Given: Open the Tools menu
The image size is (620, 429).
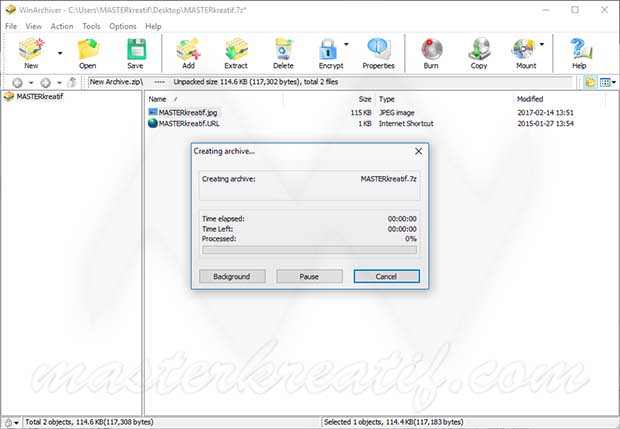Looking at the screenshot, I should [91, 26].
